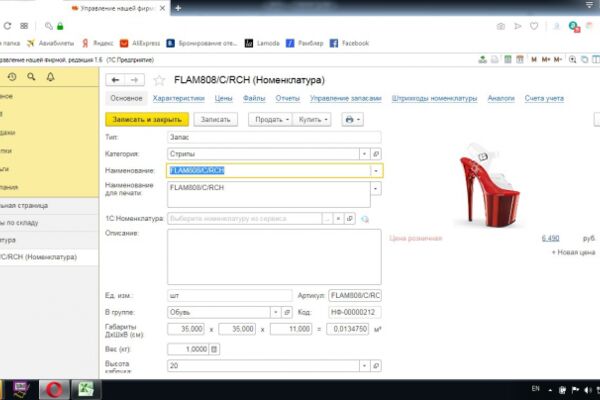This screenshot has height=400, width=600.
Task: Open the Цены tab
Action: pyautogui.click(x=223, y=98)
